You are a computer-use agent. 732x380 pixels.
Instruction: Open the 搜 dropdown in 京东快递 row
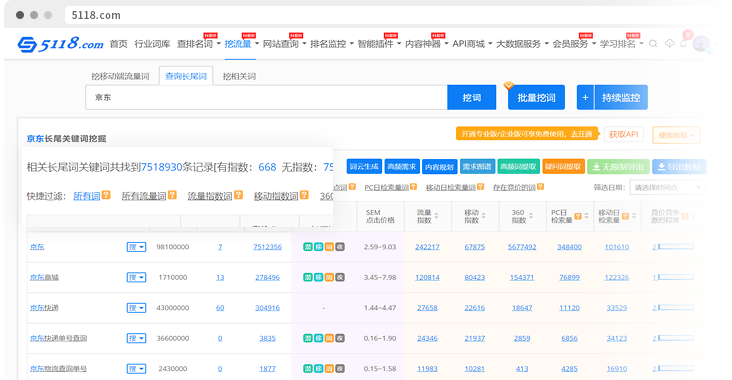pos(136,308)
